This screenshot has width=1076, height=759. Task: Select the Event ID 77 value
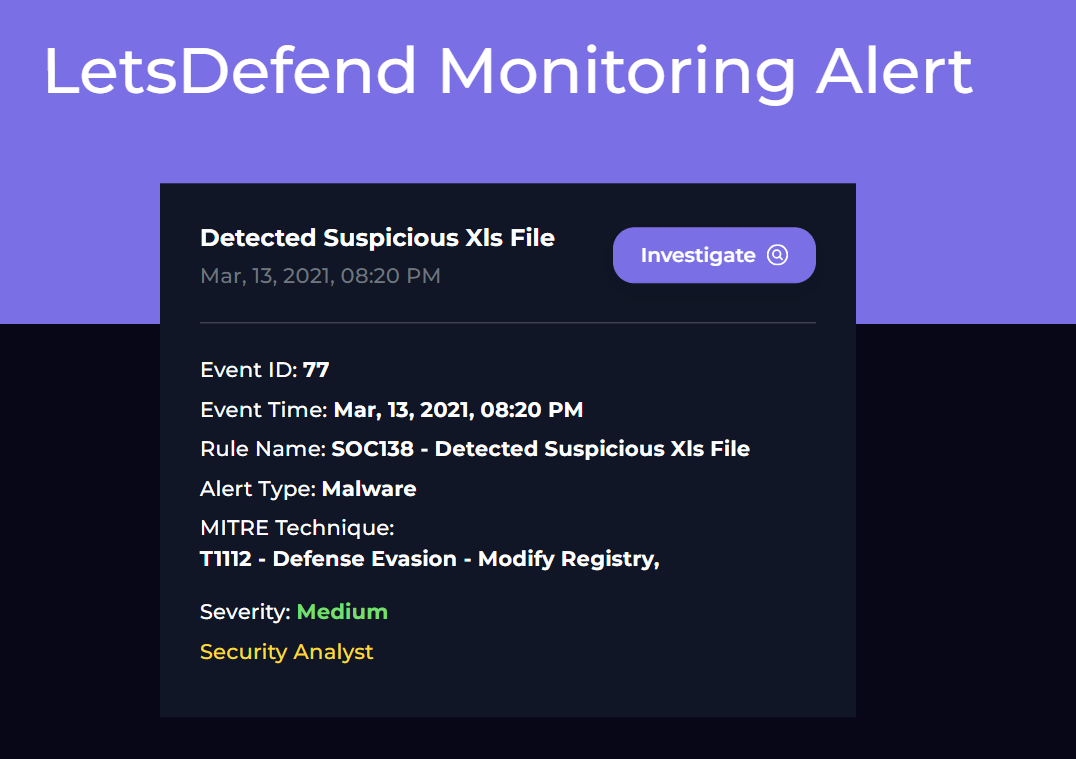click(x=316, y=370)
